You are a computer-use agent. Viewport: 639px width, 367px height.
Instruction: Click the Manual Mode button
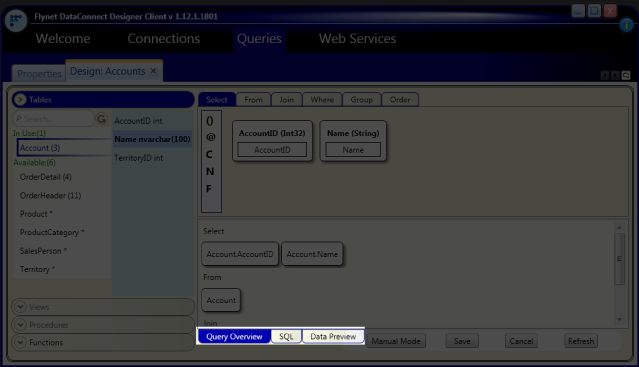point(396,341)
